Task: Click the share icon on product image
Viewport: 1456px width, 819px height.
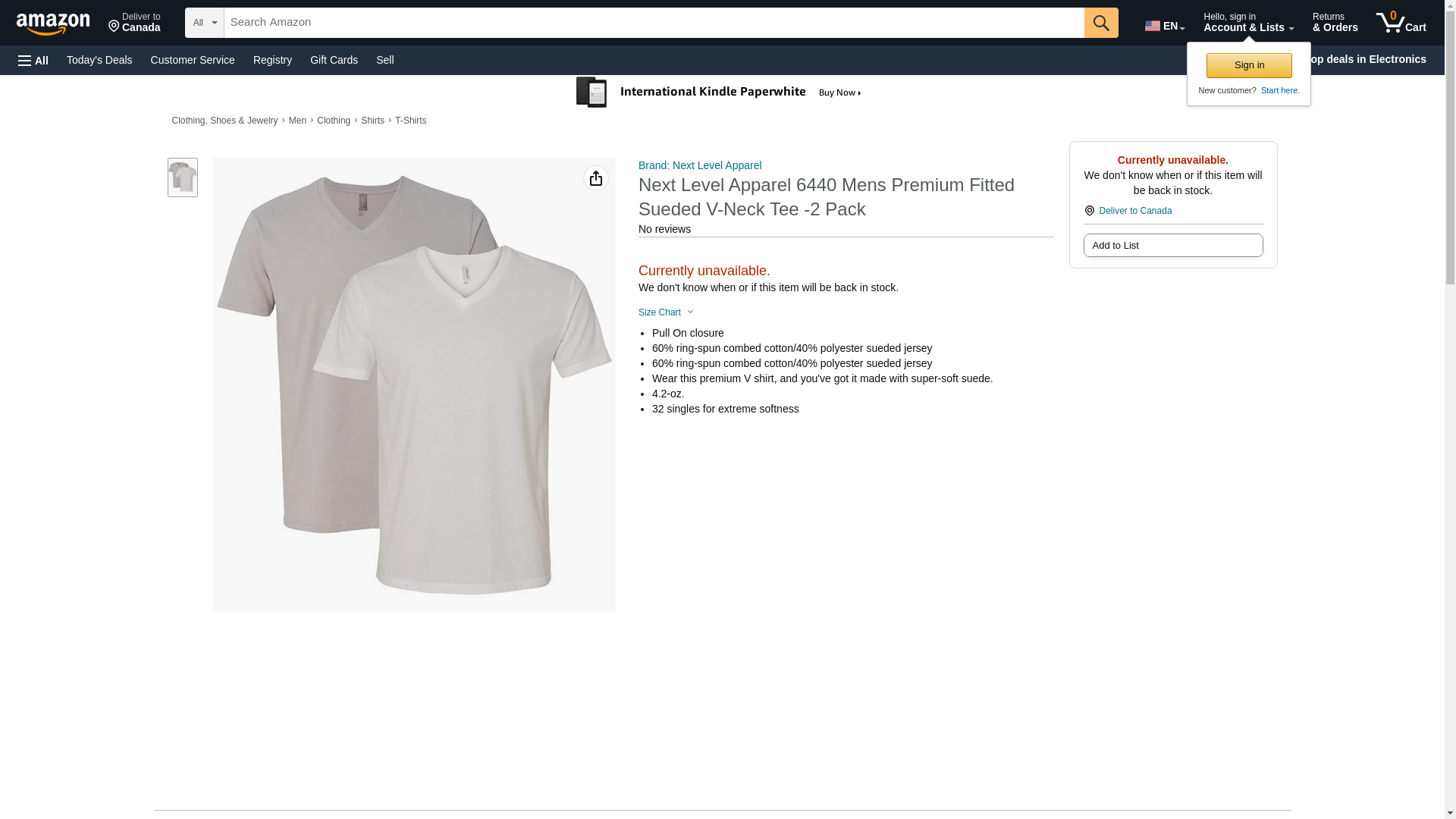Action: [596, 178]
